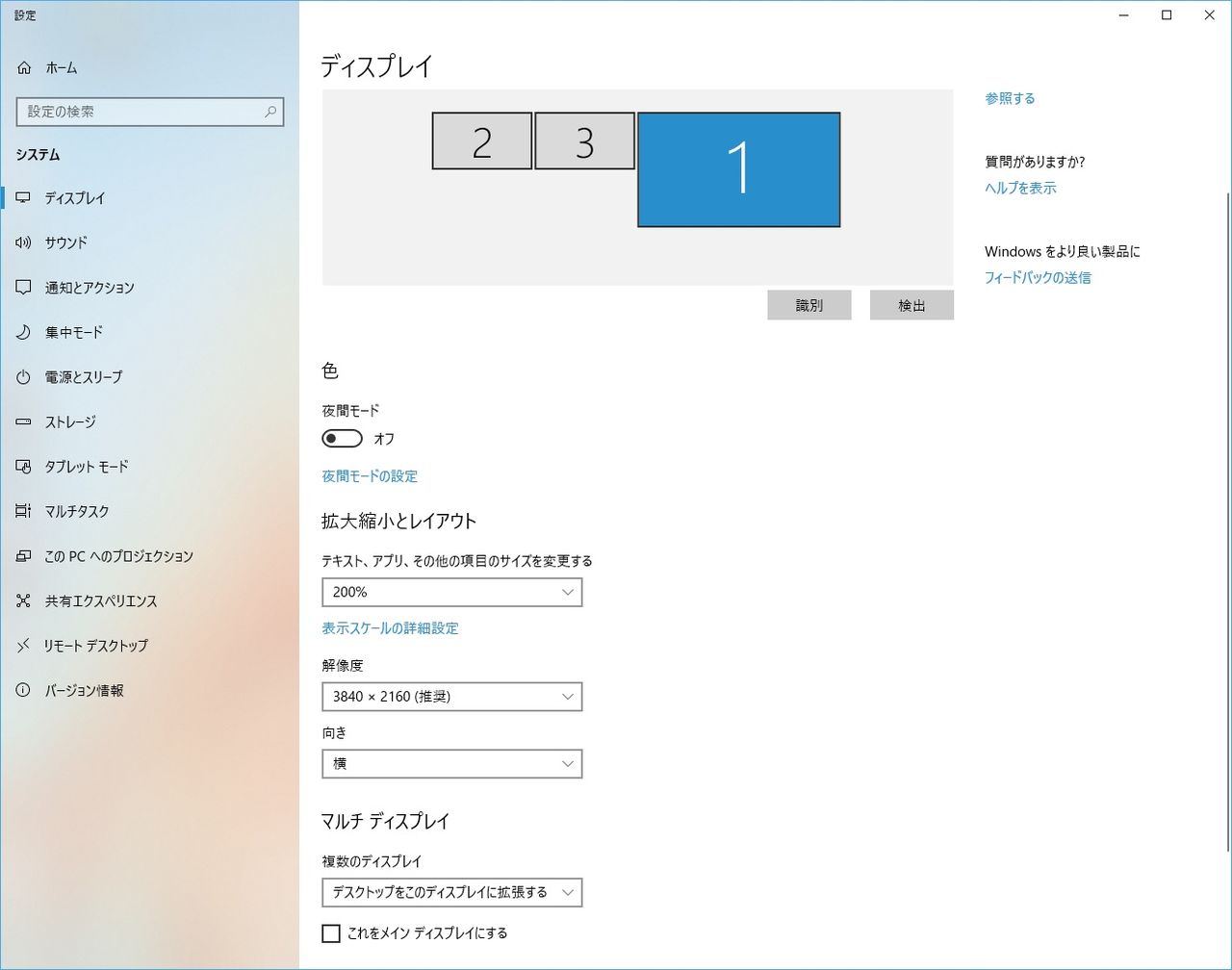1232x970 pixels.
Task: Open the 横 orientation dropdown
Action: tap(452, 764)
